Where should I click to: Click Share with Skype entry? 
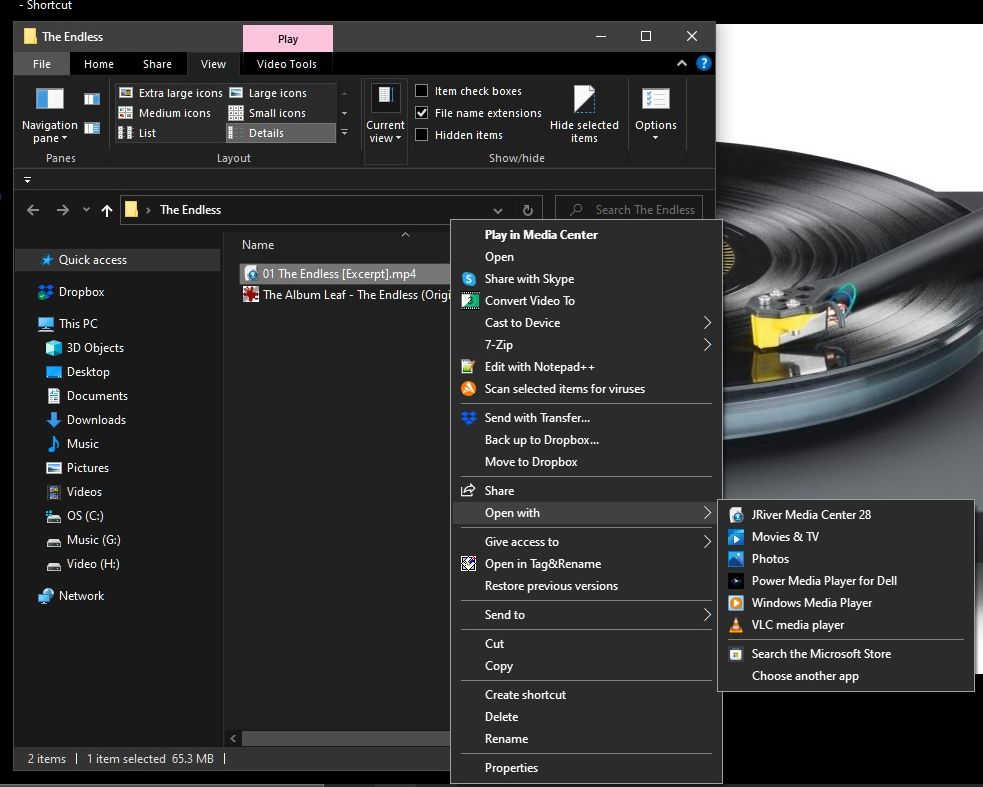528,279
